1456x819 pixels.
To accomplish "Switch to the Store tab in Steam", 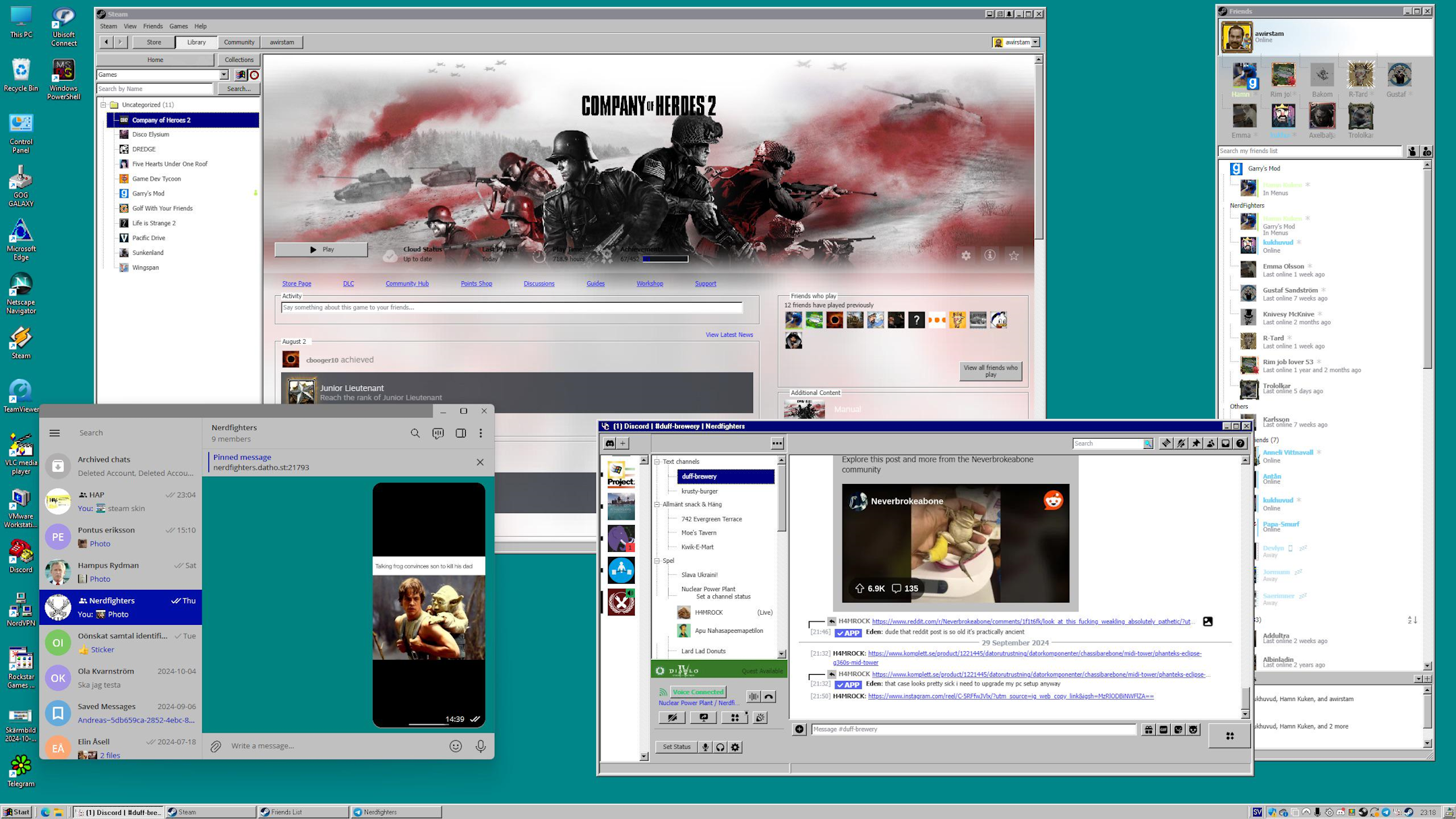I will (154, 42).
